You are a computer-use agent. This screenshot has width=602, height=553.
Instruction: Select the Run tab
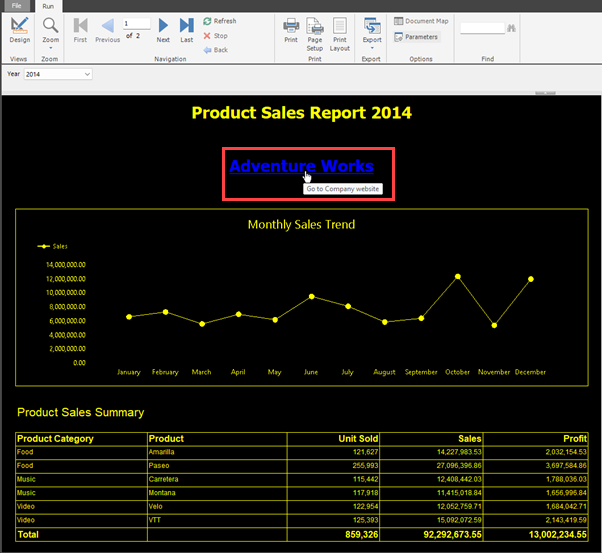(48, 6)
